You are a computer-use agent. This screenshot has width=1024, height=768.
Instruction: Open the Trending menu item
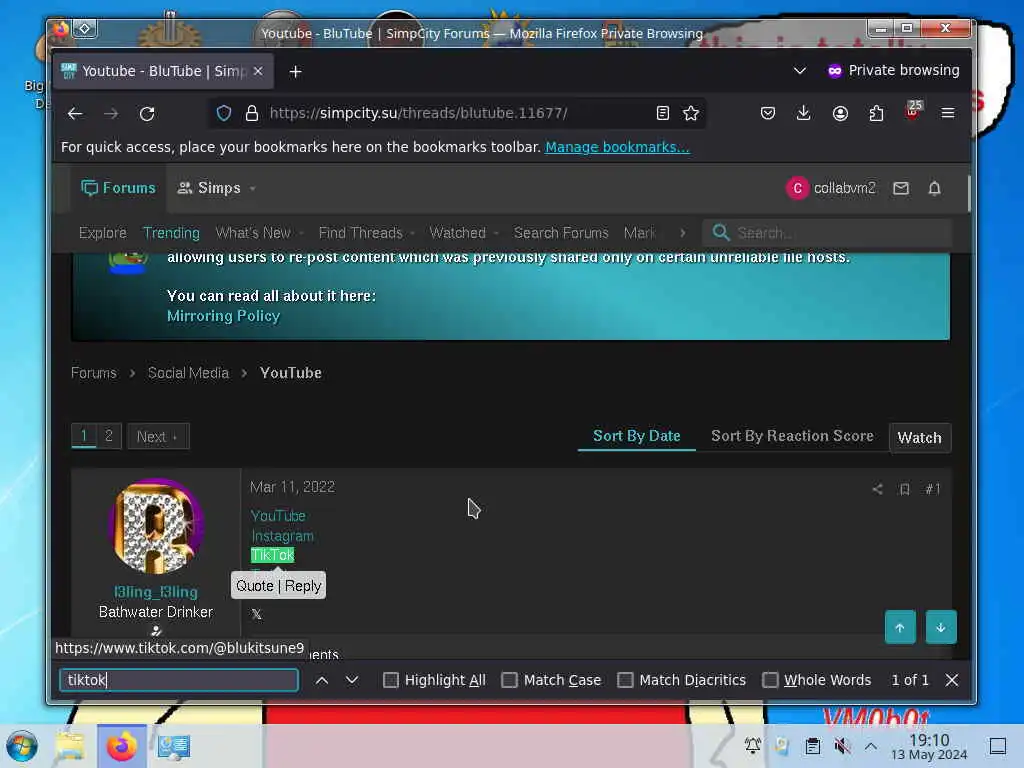click(x=171, y=232)
